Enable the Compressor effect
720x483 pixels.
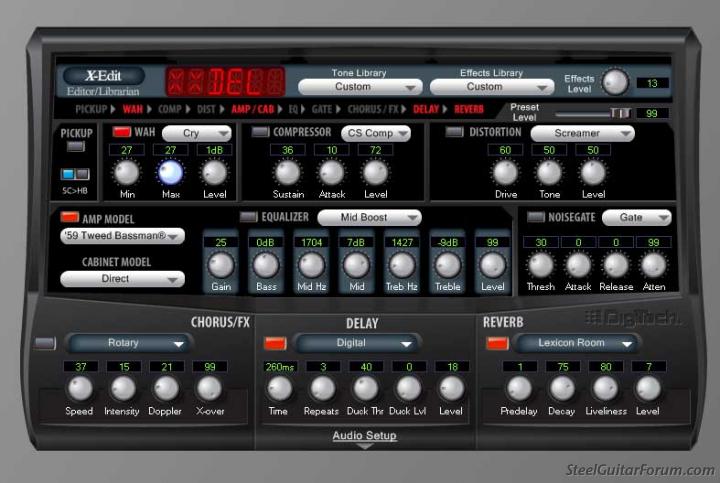point(260,132)
